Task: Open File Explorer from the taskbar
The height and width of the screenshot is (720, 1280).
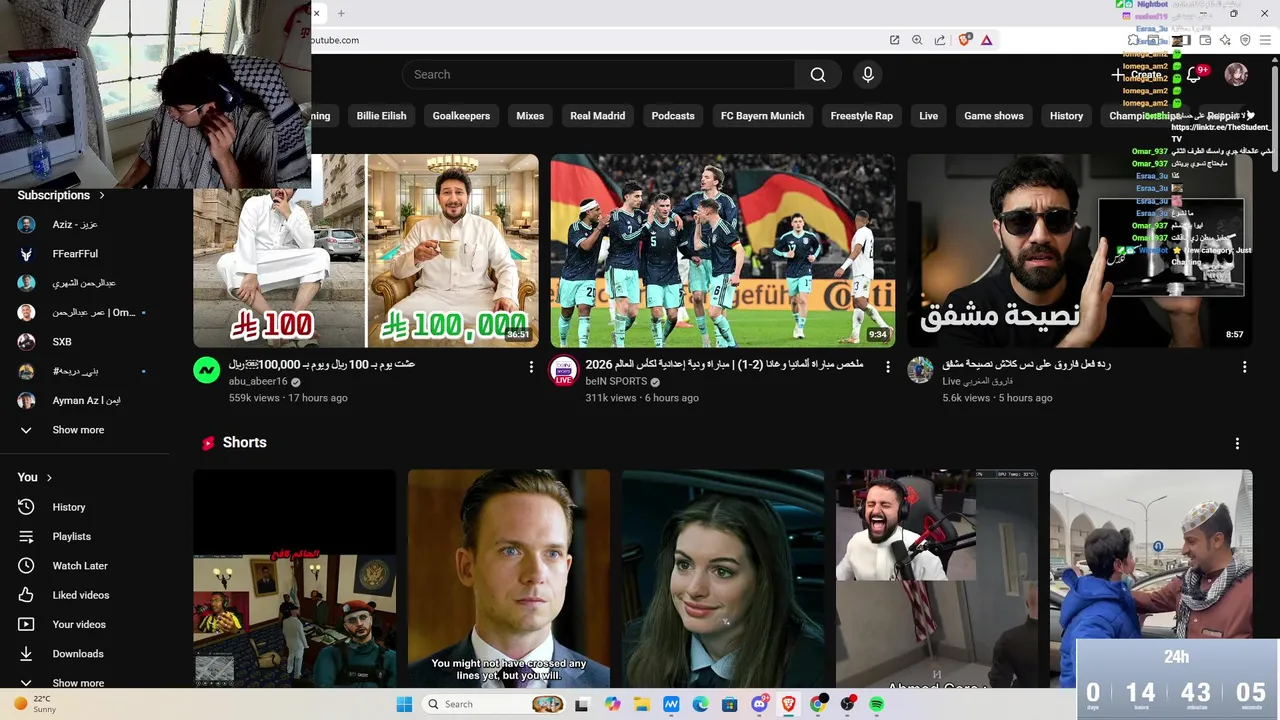Action: point(641,704)
